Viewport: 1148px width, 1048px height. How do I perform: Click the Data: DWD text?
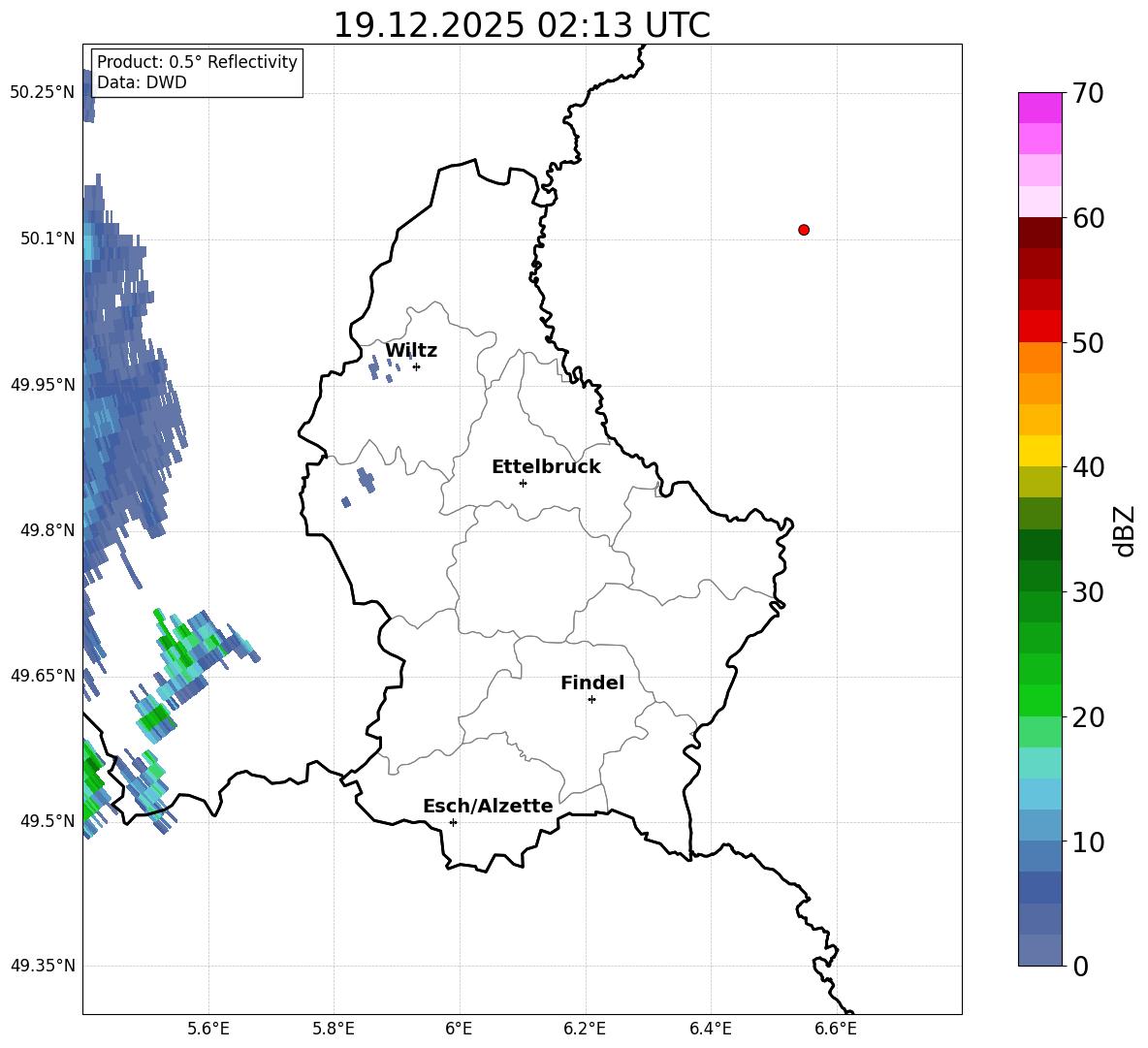coord(142,82)
